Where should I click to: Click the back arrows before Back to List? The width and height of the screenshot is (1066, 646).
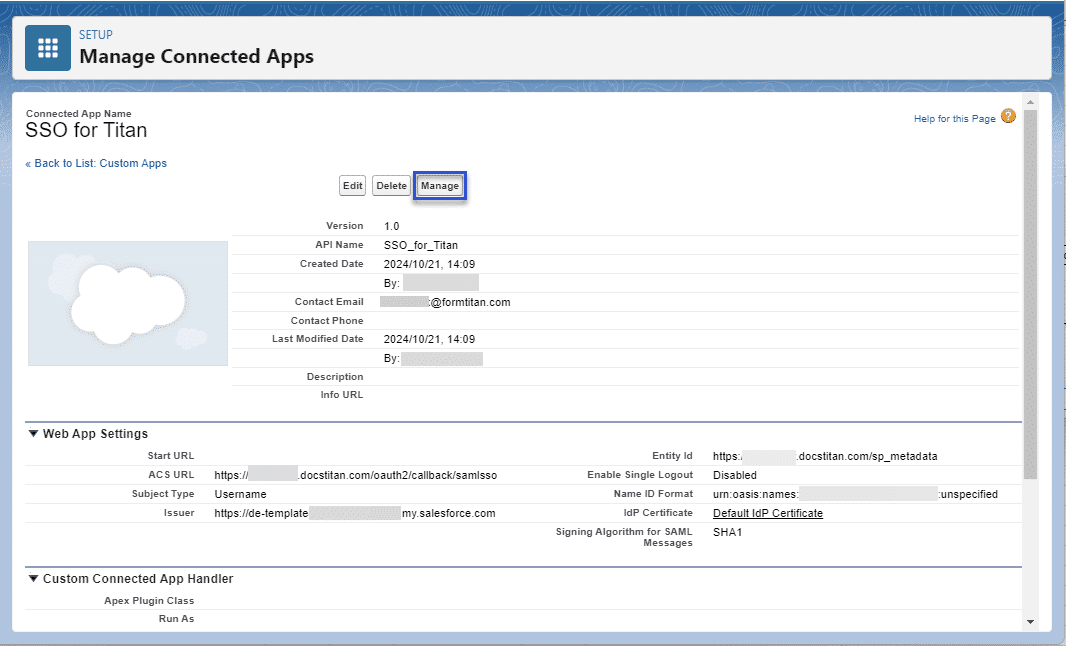pyautogui.click(x=27, y=162)
